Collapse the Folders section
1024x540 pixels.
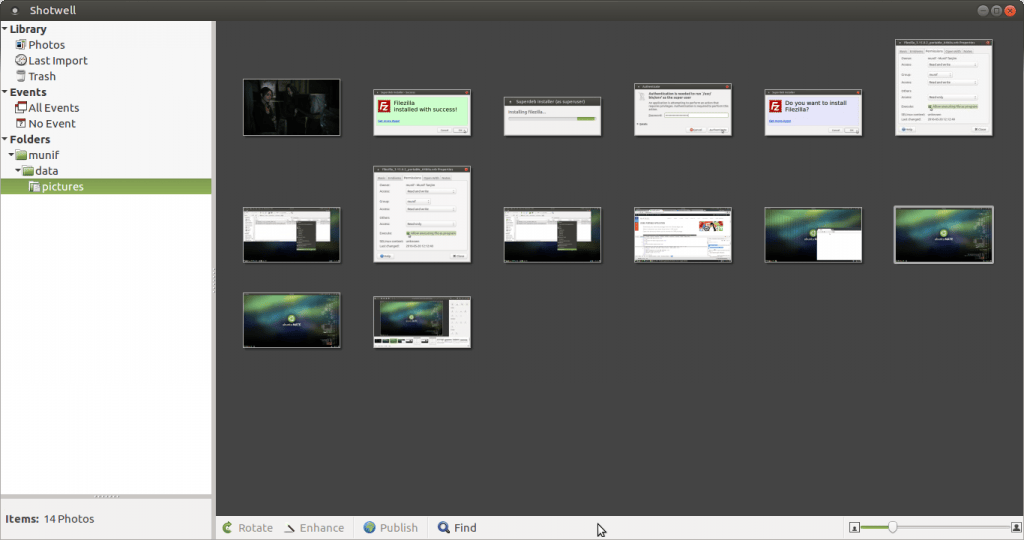click(5, 140)
